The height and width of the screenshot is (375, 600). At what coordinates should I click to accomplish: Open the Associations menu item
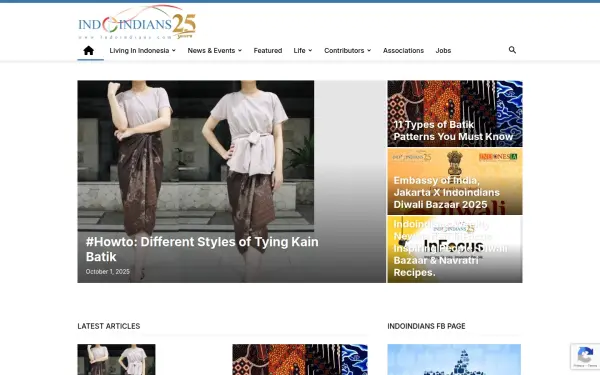(x=403, y=51)
